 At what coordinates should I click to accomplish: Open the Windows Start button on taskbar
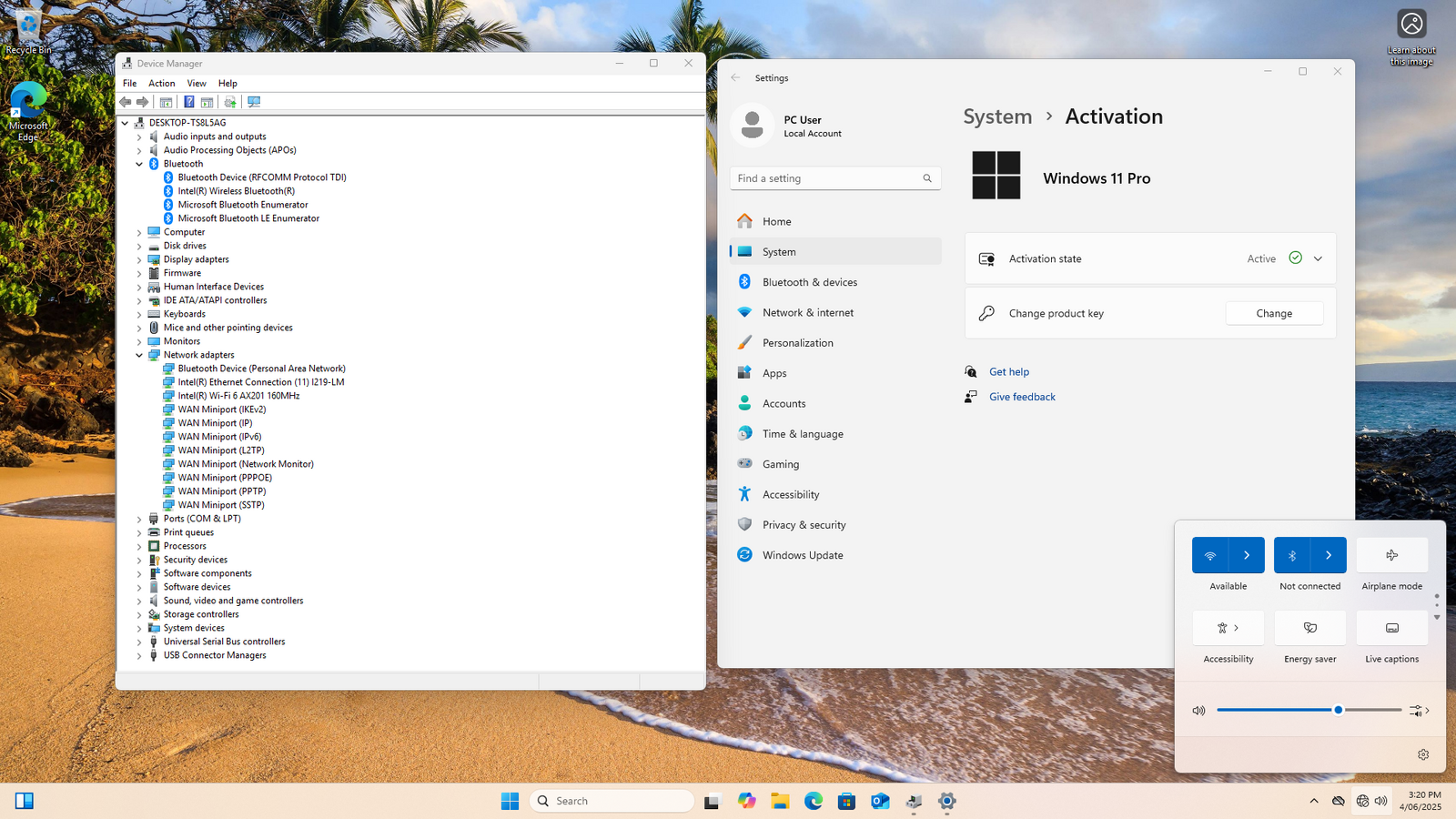(x=510, y=801)
